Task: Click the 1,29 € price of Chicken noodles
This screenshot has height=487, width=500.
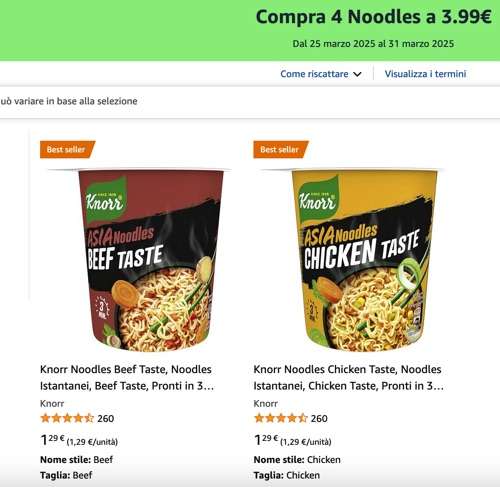Action: pyautogui.click(x=266, y=440)
